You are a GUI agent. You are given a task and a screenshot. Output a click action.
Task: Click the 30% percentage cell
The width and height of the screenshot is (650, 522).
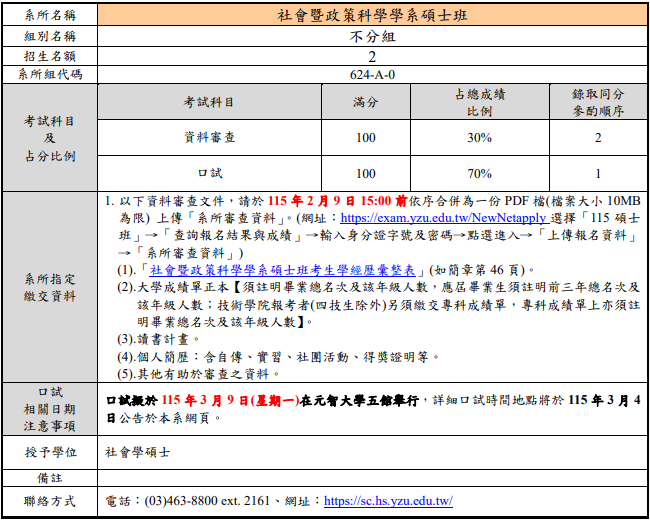(x=479, y=137)
